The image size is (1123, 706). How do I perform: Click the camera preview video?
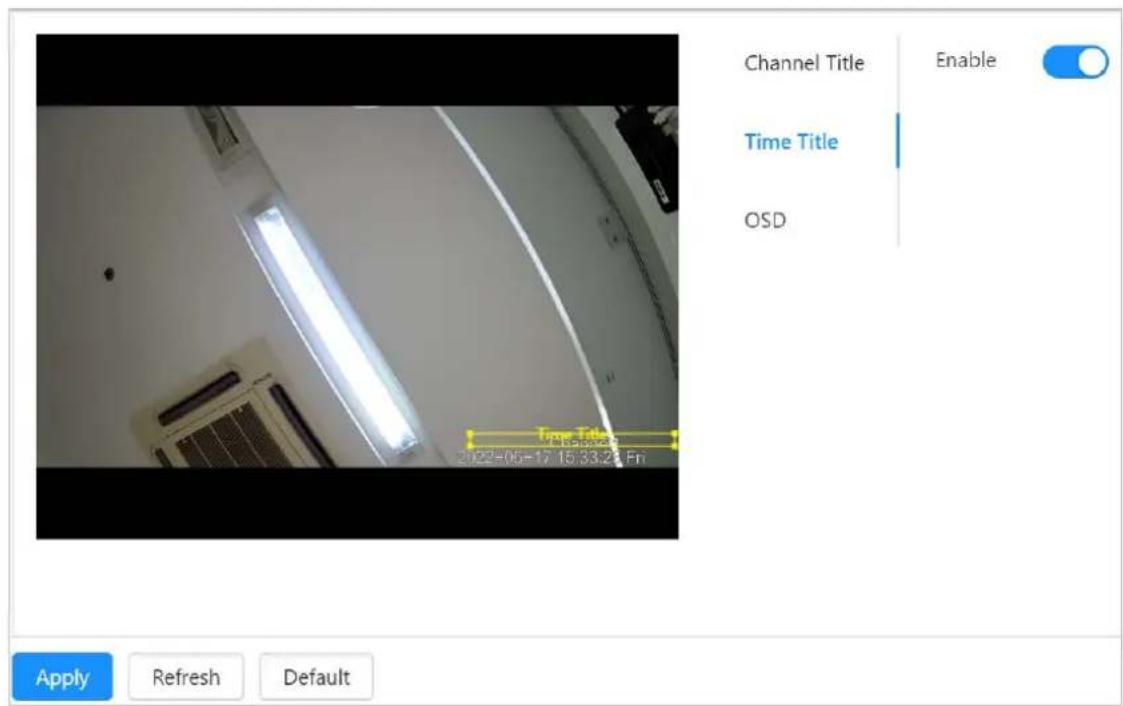(x=357, y=286)
